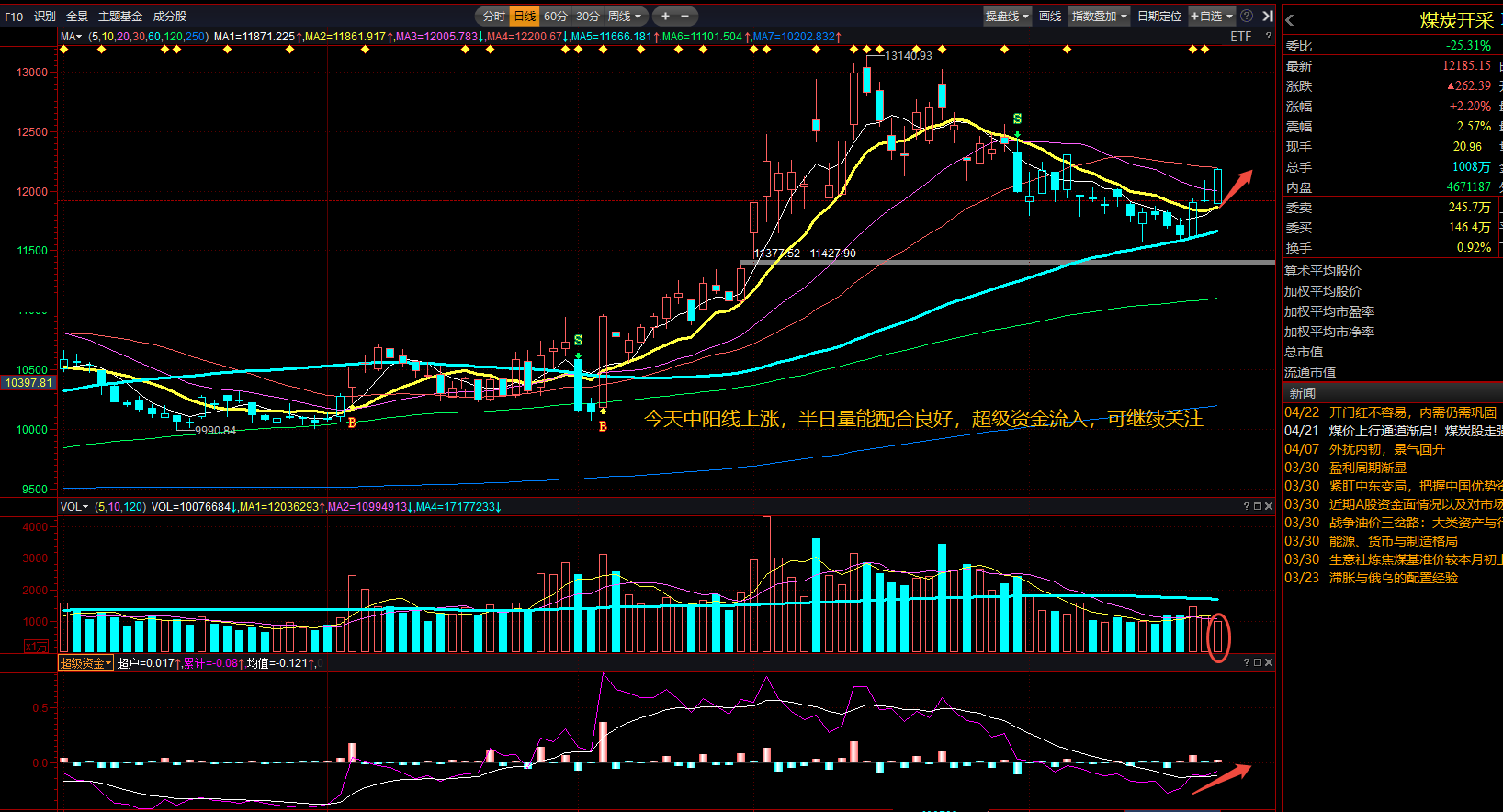Open the 成分股 menu item
This screenshot has width=1503, height=812.
coord(169,17)
